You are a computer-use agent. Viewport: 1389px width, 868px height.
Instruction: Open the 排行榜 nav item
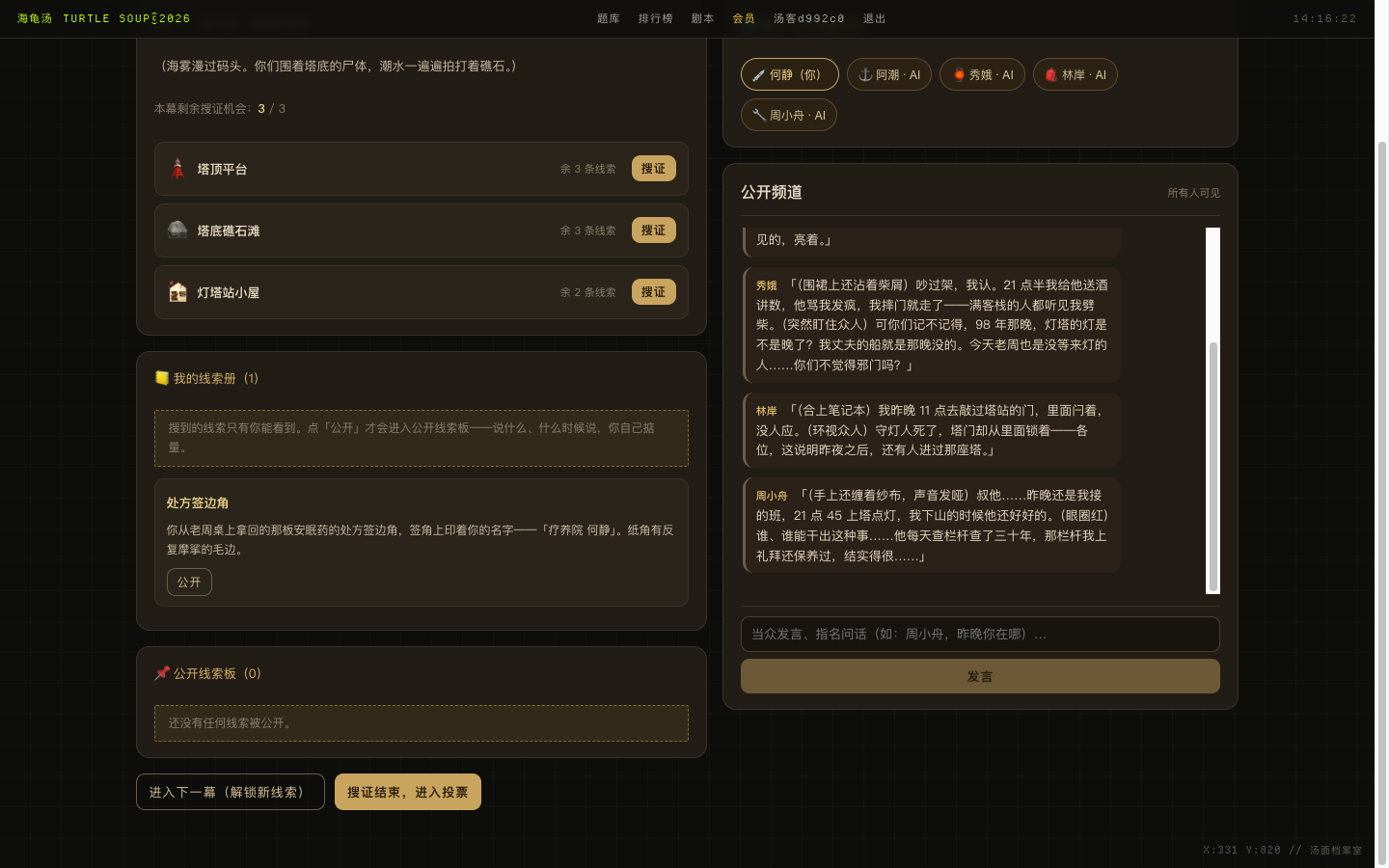point(656,18)
